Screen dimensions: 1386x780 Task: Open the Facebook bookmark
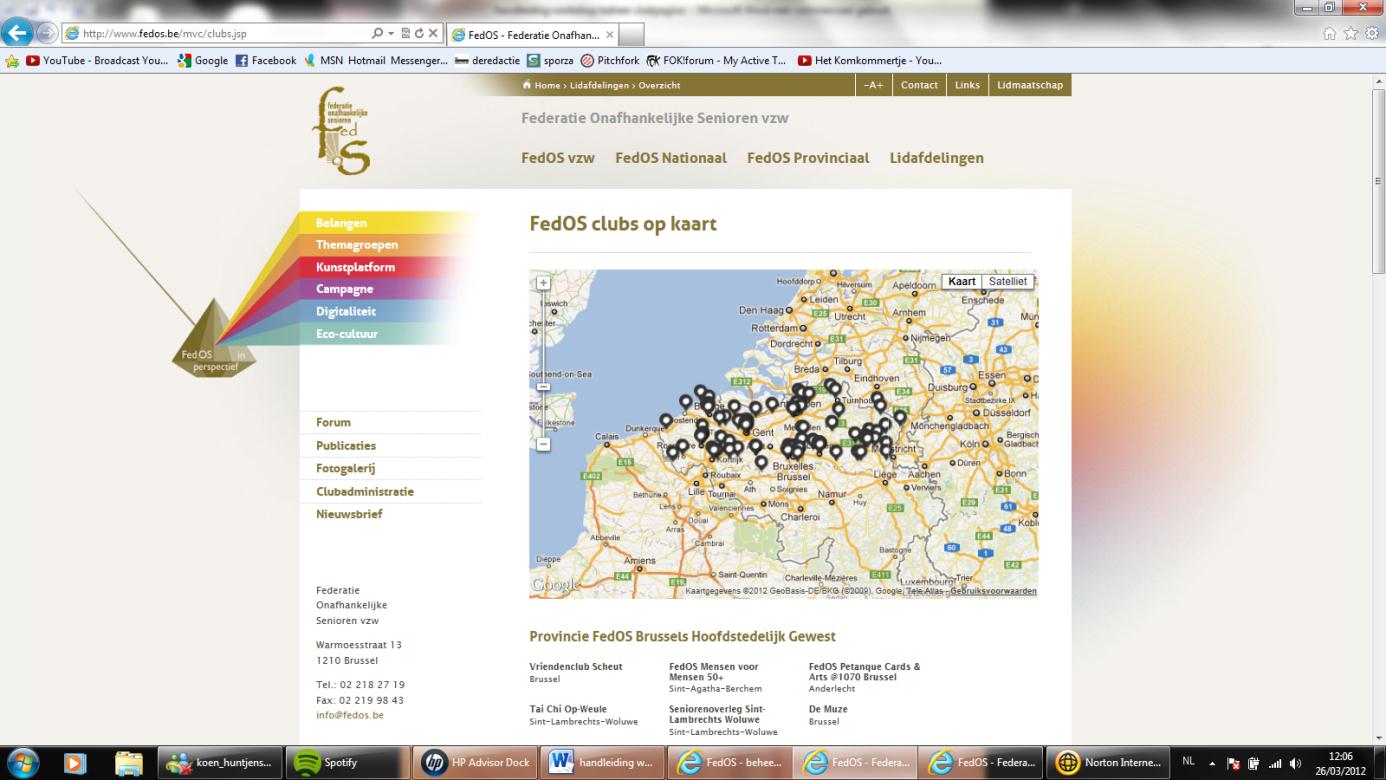click(x=266, y=60)
